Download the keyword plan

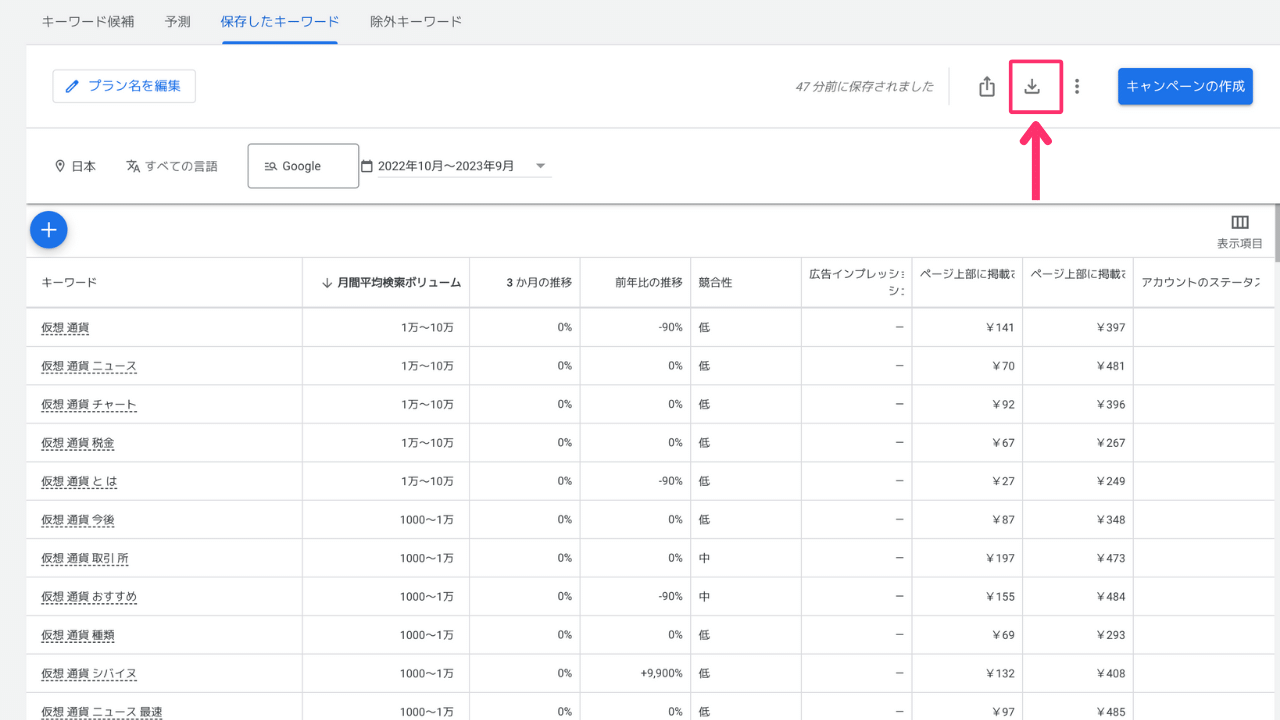pyautogui.click(x=1032, y=86)
